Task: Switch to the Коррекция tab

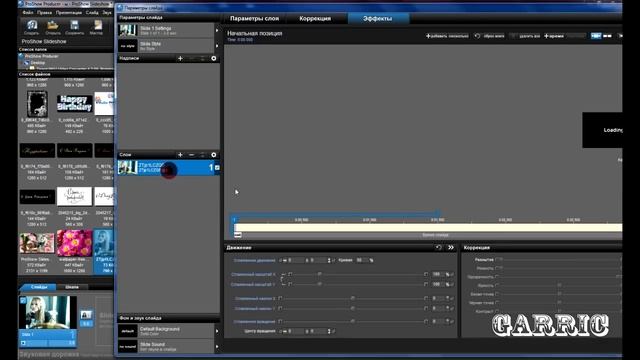Action: coord(315,18)
